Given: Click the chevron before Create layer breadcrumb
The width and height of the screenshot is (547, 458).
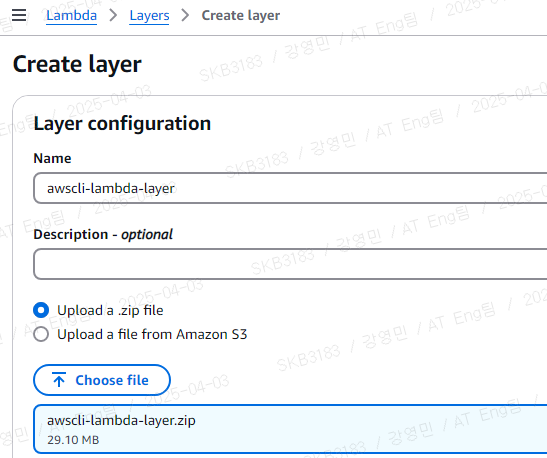Looking at the screenshot, I should pos(185,15).
